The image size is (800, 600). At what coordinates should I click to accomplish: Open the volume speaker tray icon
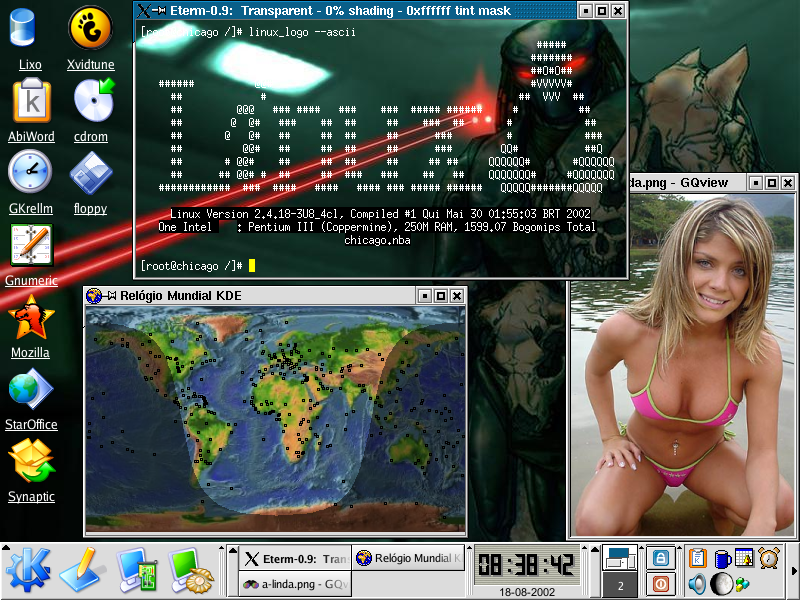click(x=696, y=584)
